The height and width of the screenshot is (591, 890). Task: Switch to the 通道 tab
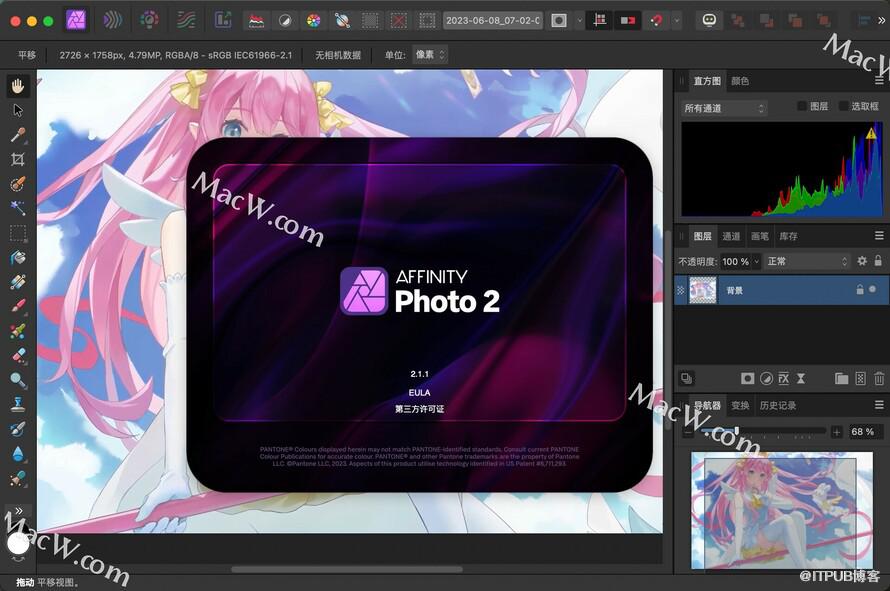[731, 236]
